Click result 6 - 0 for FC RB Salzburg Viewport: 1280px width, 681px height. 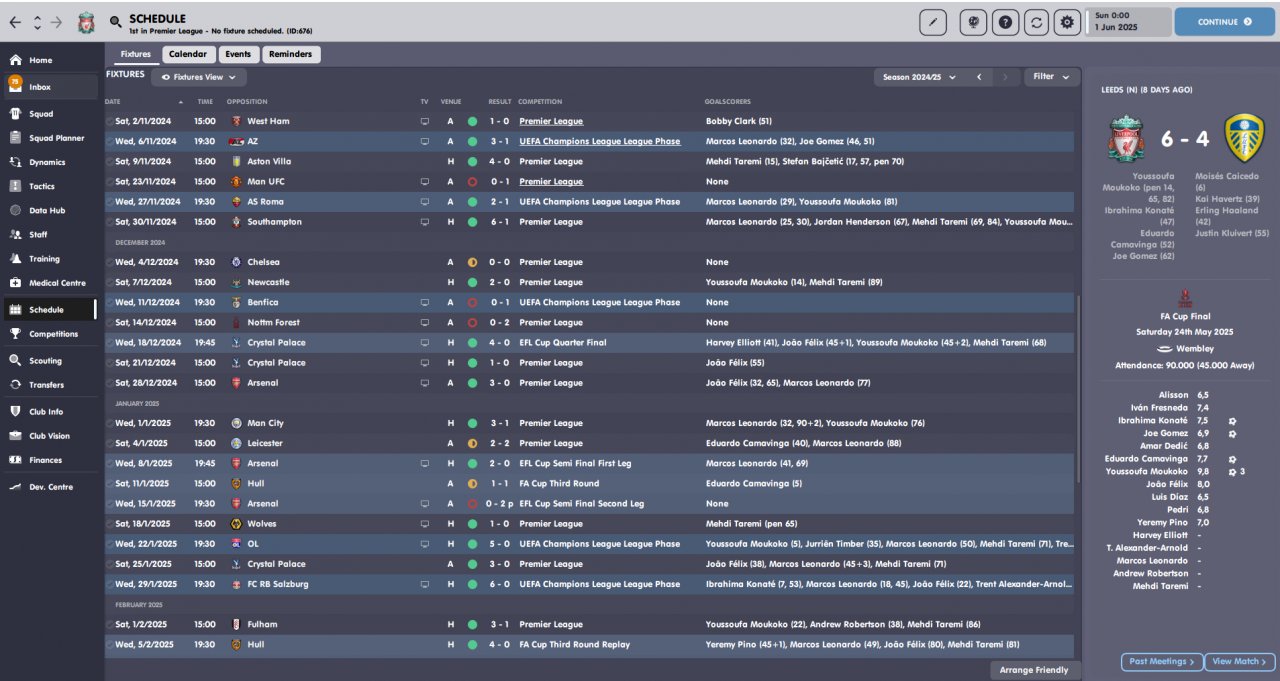500,584
